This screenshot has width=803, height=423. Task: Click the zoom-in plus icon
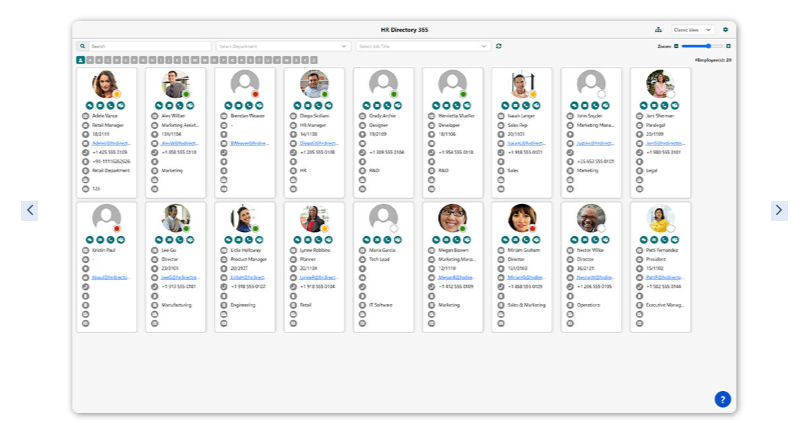tap(728, 46)
